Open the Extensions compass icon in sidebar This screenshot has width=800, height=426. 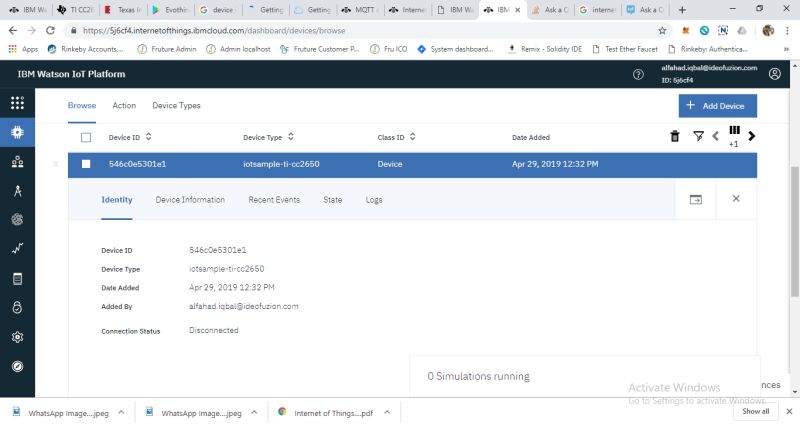(x=17, y=366)
